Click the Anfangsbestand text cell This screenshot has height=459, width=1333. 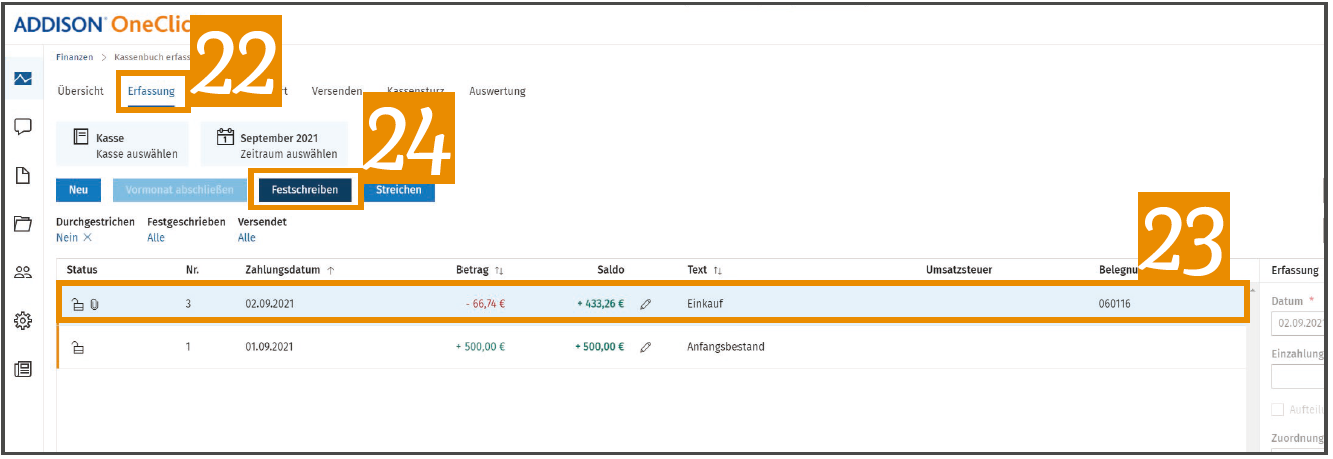(x=725, y=347)
